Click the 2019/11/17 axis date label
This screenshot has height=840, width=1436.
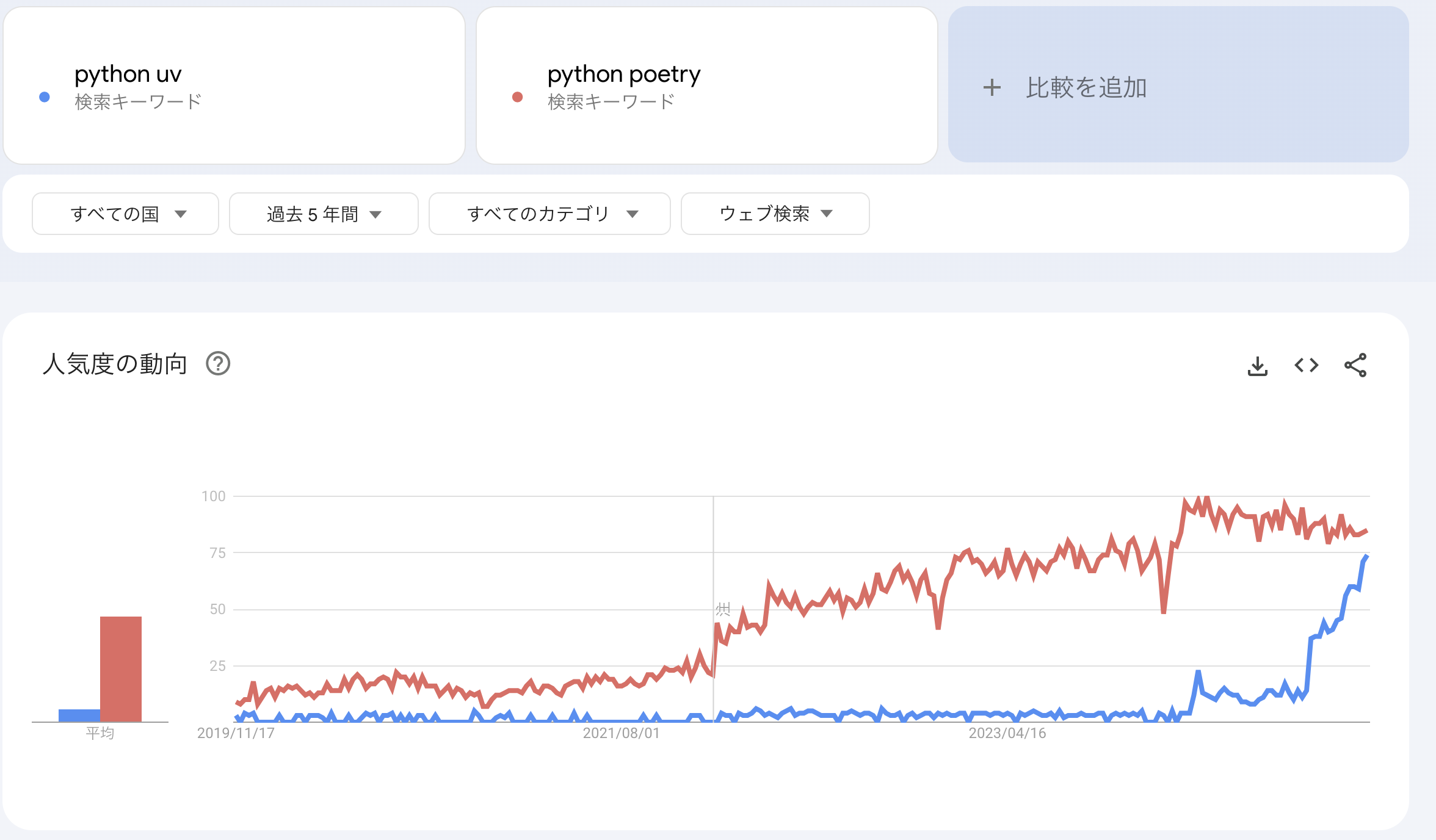click(236, 734)
